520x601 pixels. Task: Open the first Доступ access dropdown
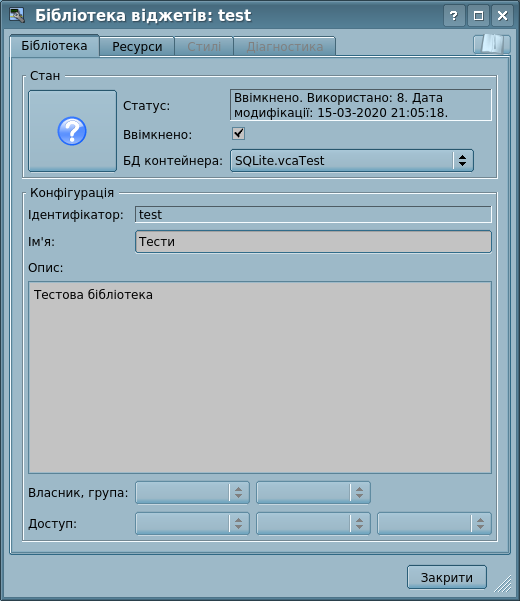pos(192,524)
